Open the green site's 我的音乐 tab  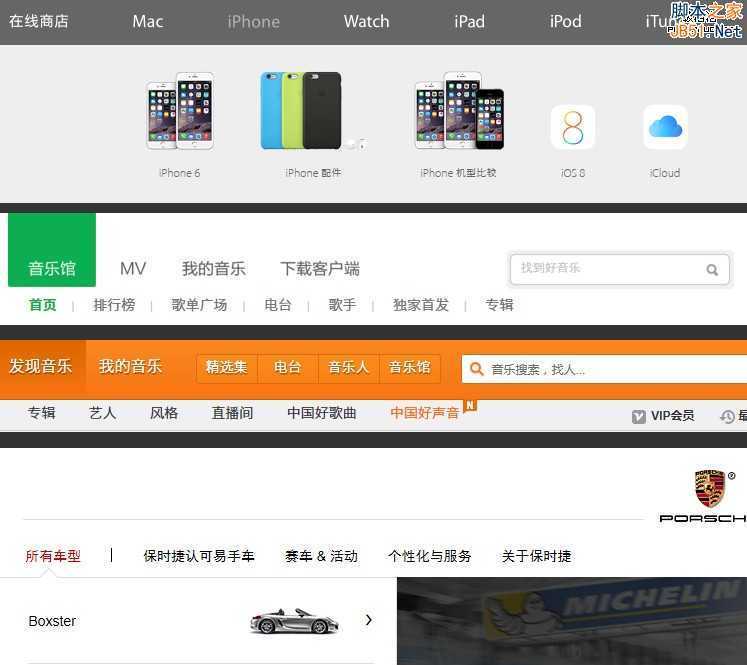pos(214,269)
